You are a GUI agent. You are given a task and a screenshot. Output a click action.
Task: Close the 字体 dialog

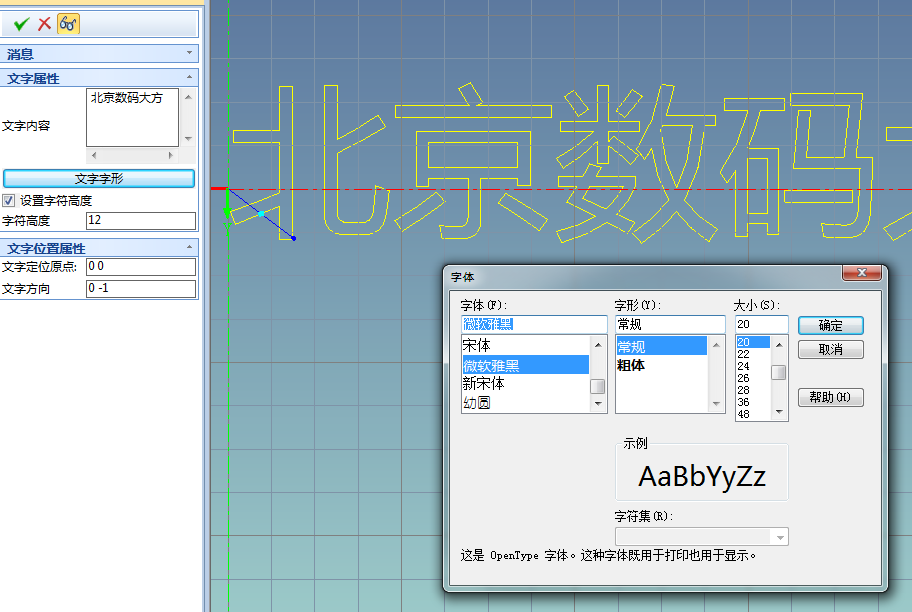(861, 272)
